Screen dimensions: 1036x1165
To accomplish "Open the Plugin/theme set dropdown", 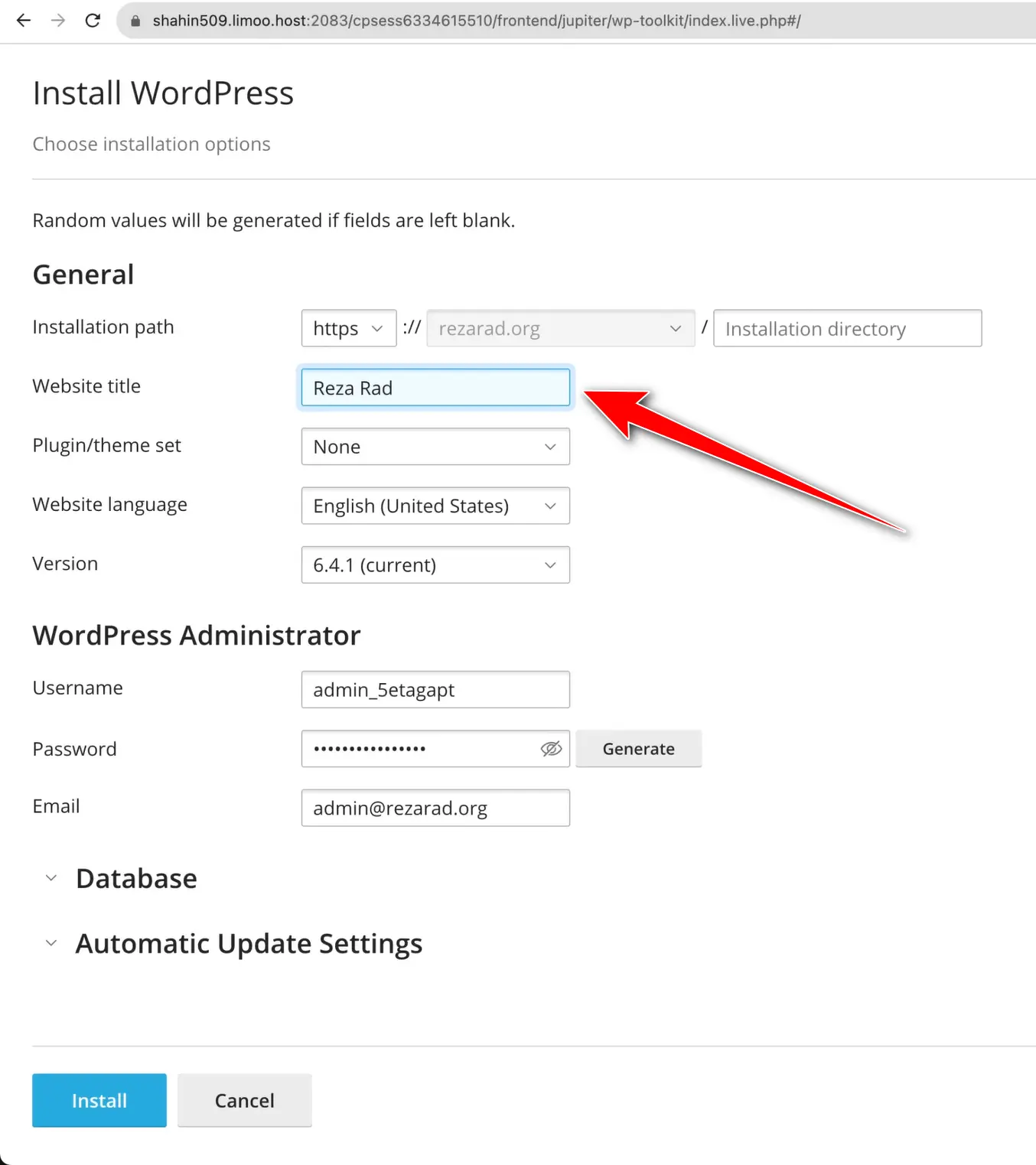I will click(x=435, y=447).
